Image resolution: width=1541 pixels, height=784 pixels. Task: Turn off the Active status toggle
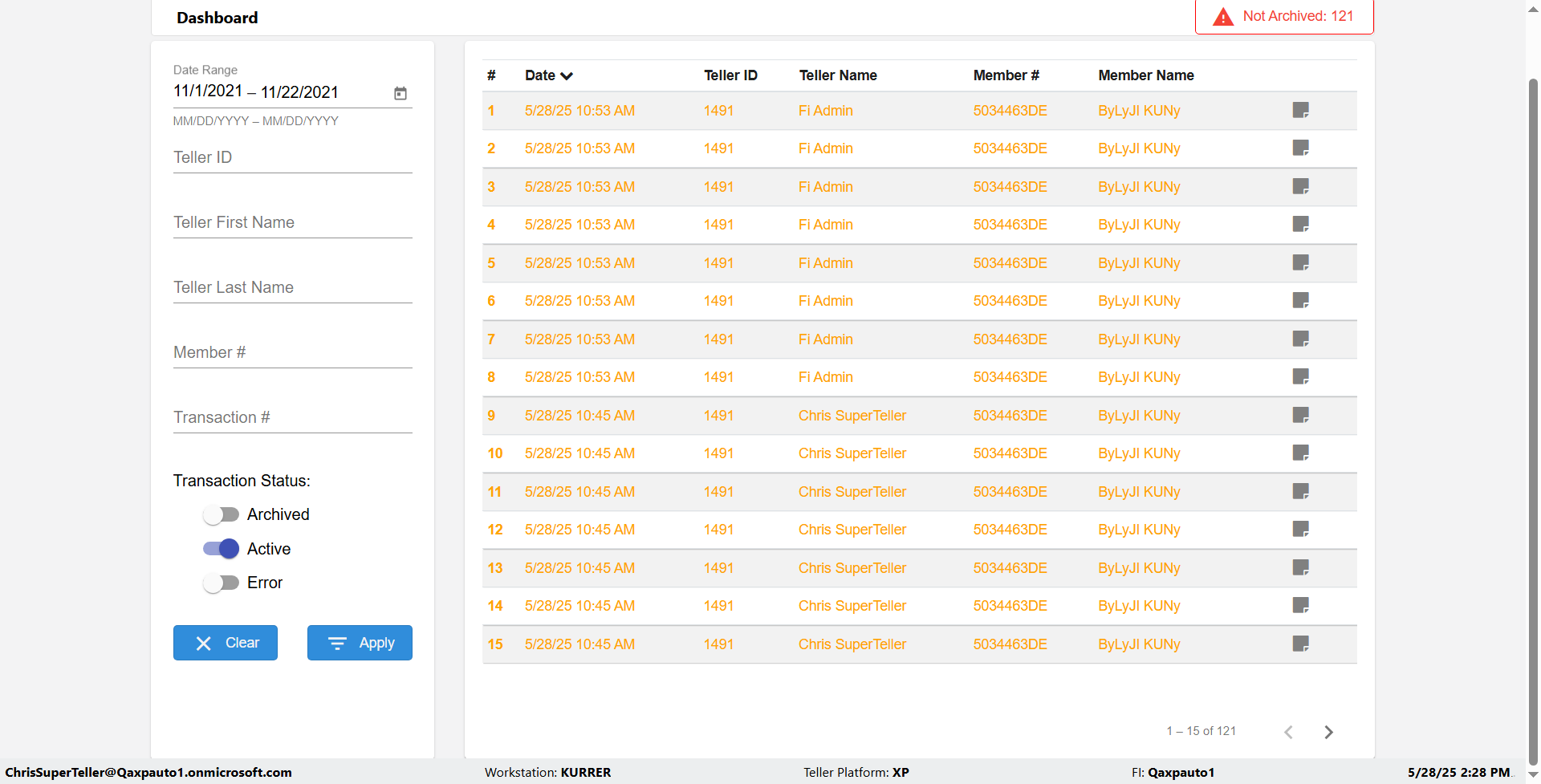221,549
